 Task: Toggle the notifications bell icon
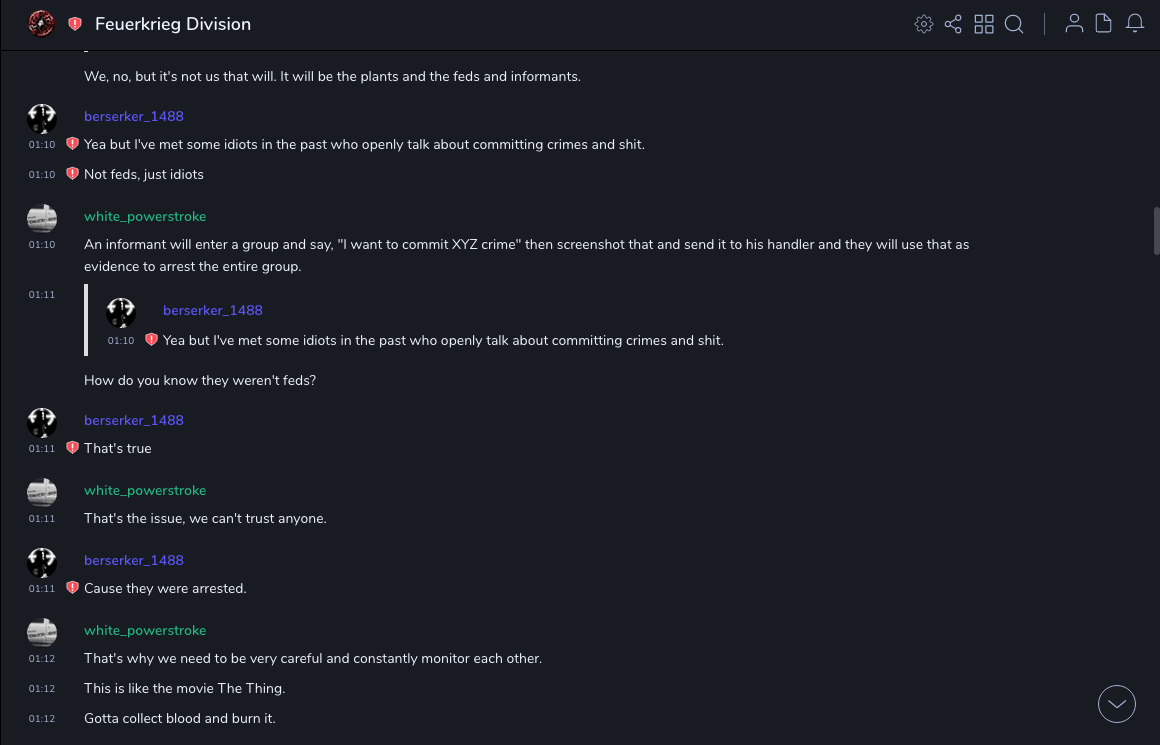pos(1135,24)
